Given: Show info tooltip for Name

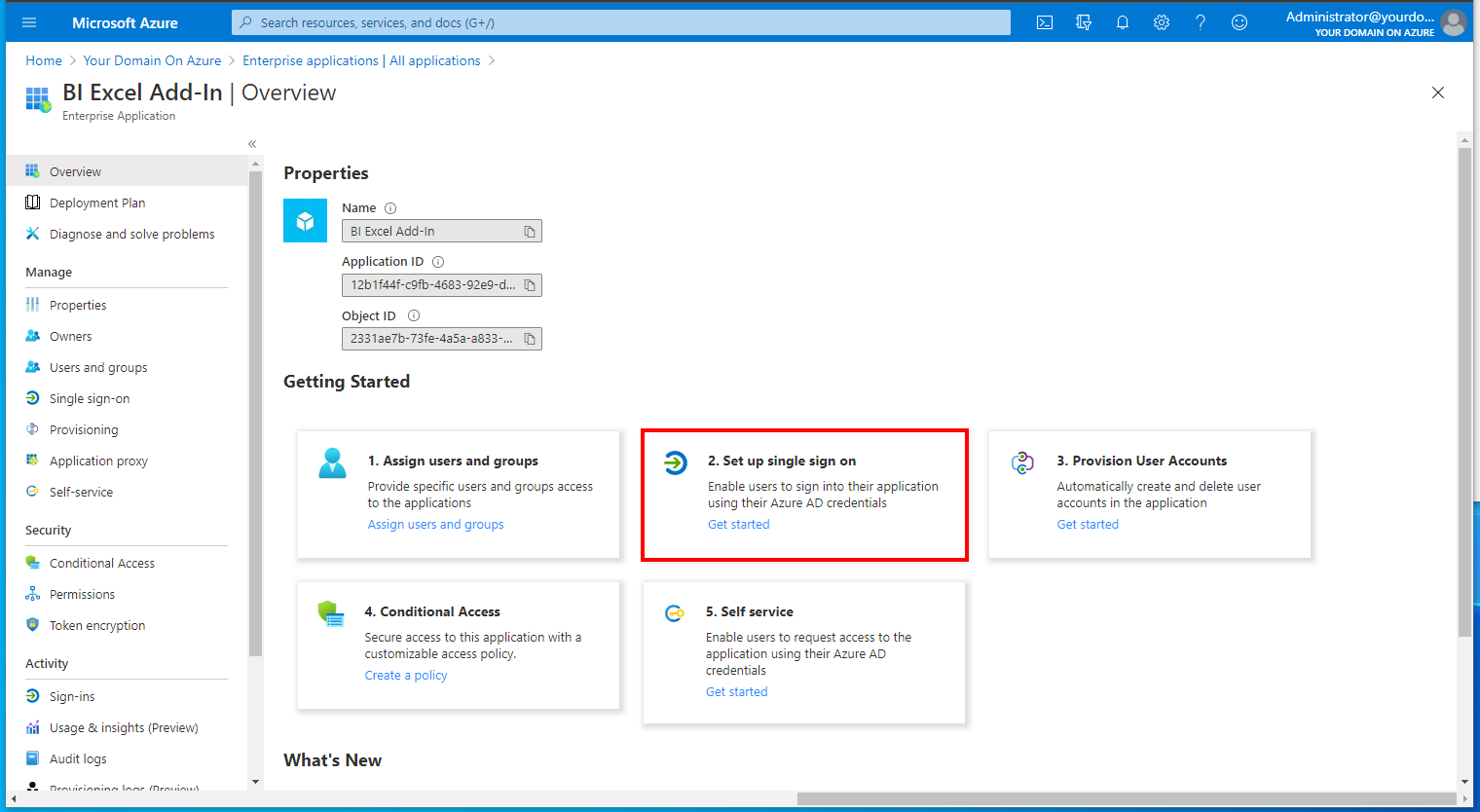Looking at the screenshot, I should [x=390, y=208].
